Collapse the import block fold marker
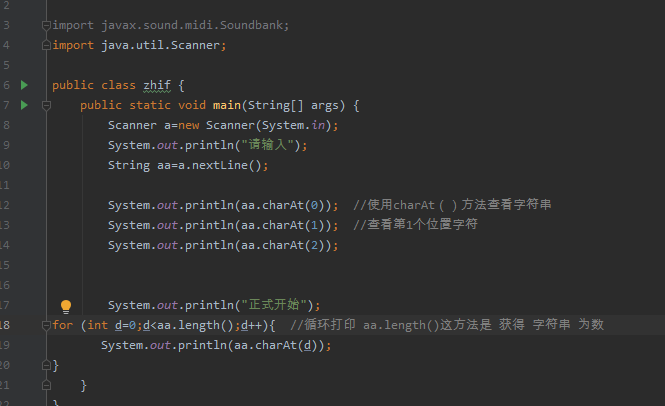Screen dimensions: 665x406 45,25
